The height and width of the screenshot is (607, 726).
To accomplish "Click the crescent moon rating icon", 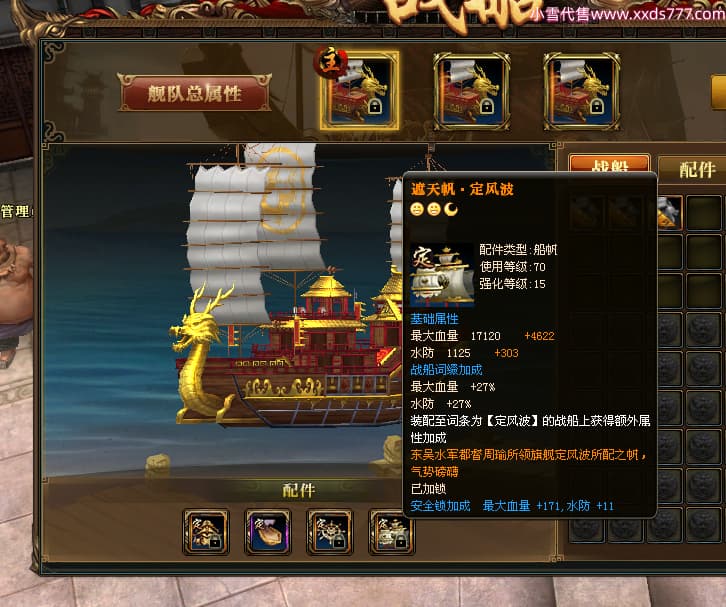I will tap(451, 209).
